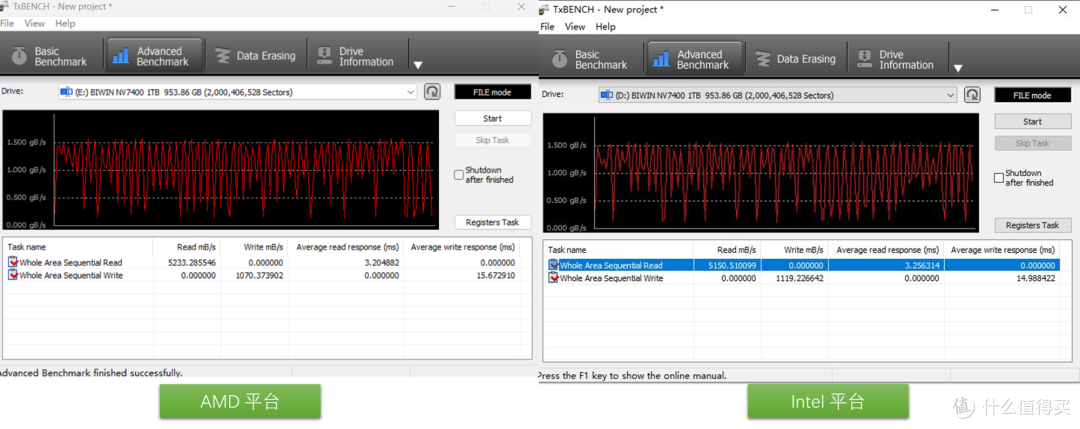Refresh drive list icon beside E: drive
Viewport: 1080px width, 429px height.
432,92
